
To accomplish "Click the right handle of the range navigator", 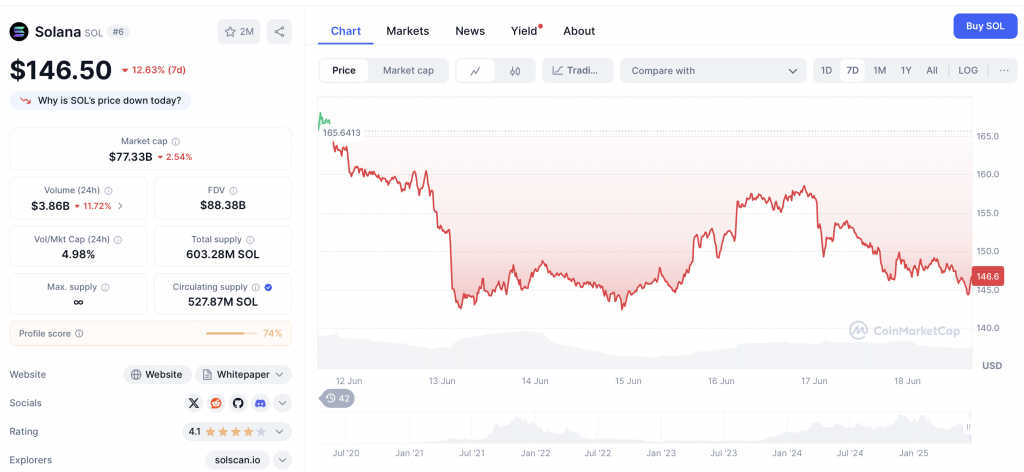I will point(968,427).
